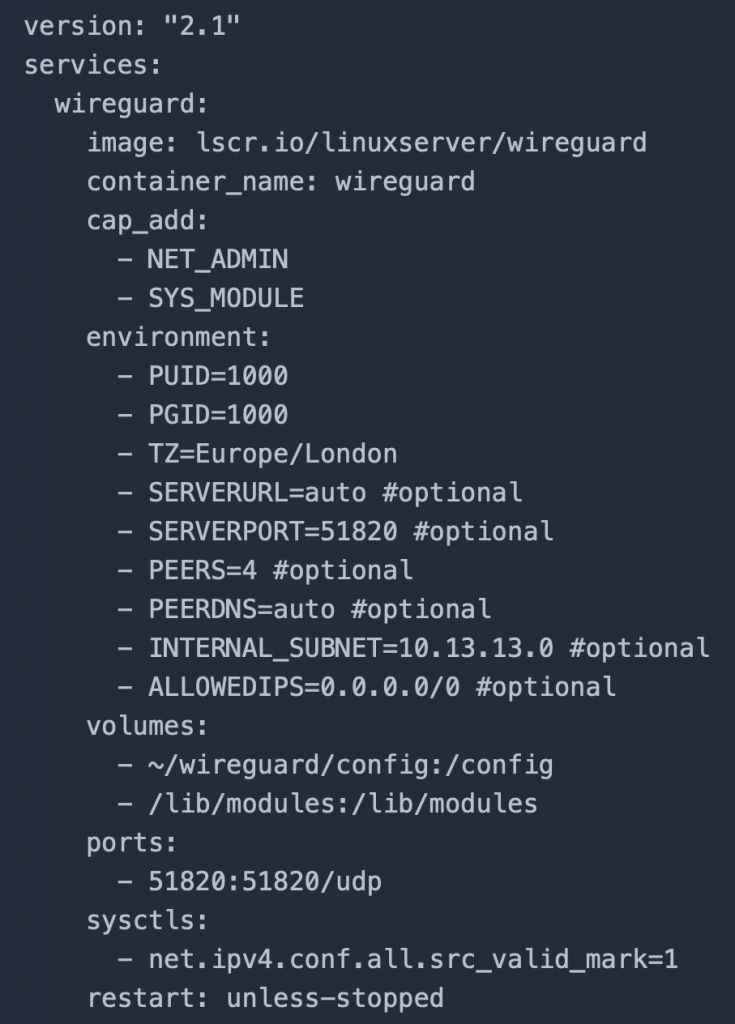Click the NET_ADMIN capability entry
The height and width of the screenshot is (1024, 735).
click(218, 260)
